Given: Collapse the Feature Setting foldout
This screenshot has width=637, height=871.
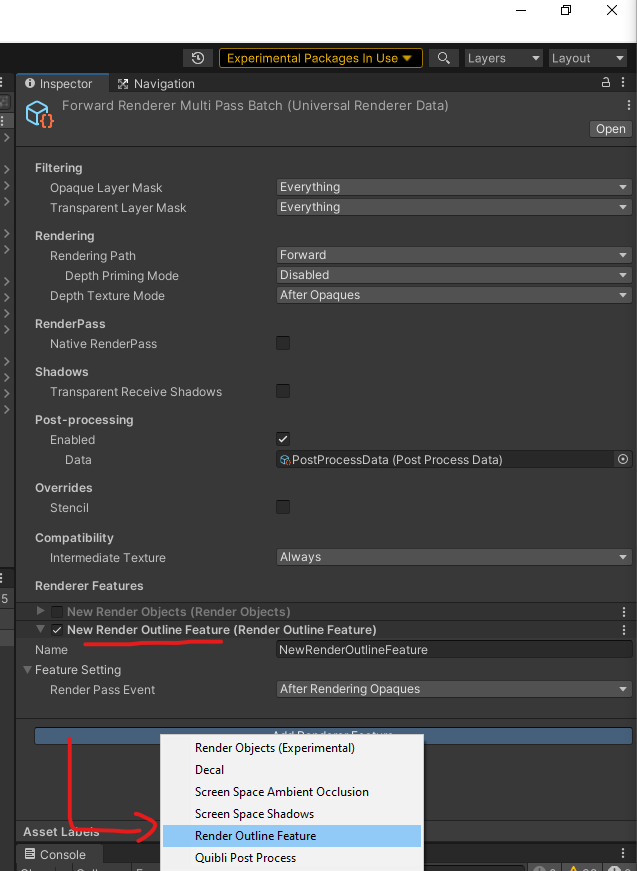Looking at the screenshot, I should click(x=27, y=669).
